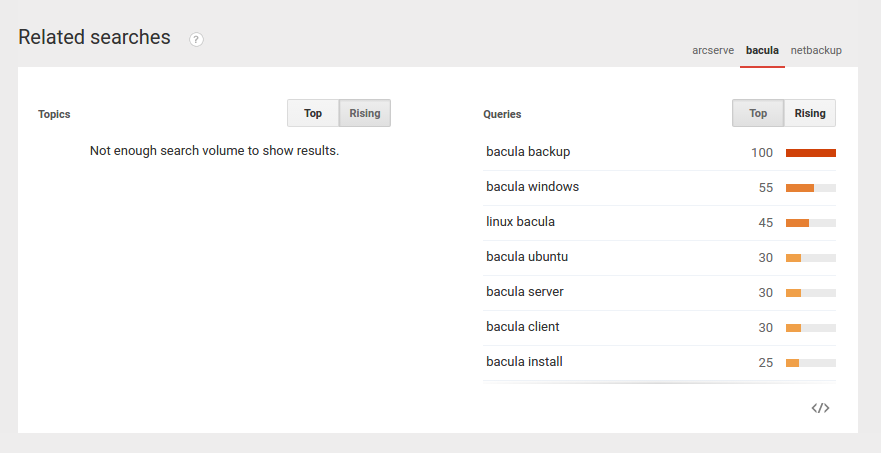Open the 'bacula ubuntu' query

click(527, 256)
